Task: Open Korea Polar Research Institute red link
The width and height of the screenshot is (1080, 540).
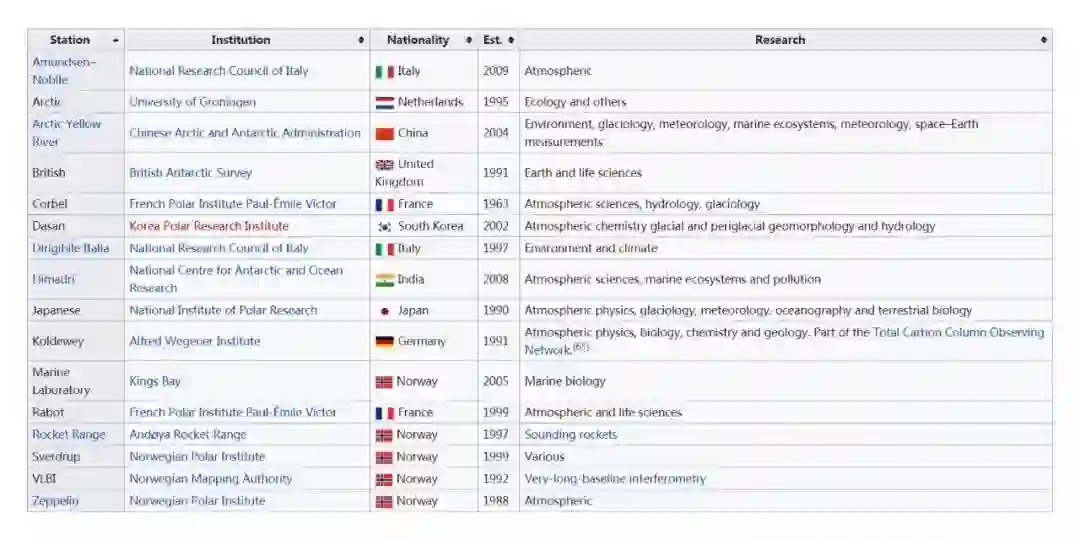Action: [209, 226]
